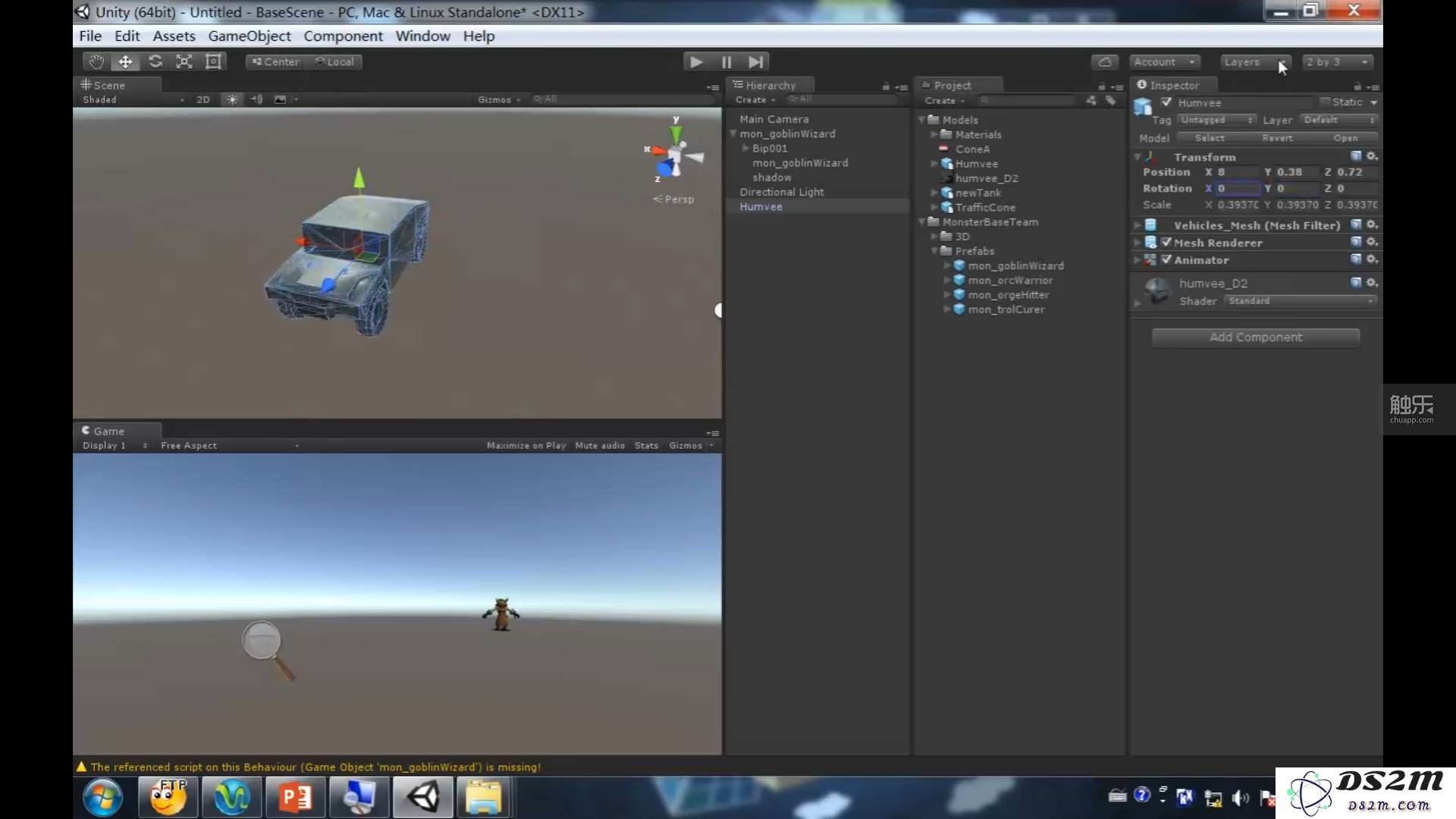
Task: Open the GameObject menu
Action: [249, 36]
